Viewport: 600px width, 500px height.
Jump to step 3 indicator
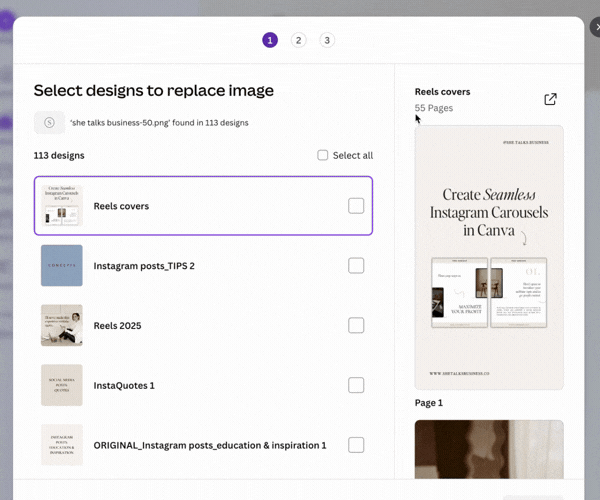point(327,40)
